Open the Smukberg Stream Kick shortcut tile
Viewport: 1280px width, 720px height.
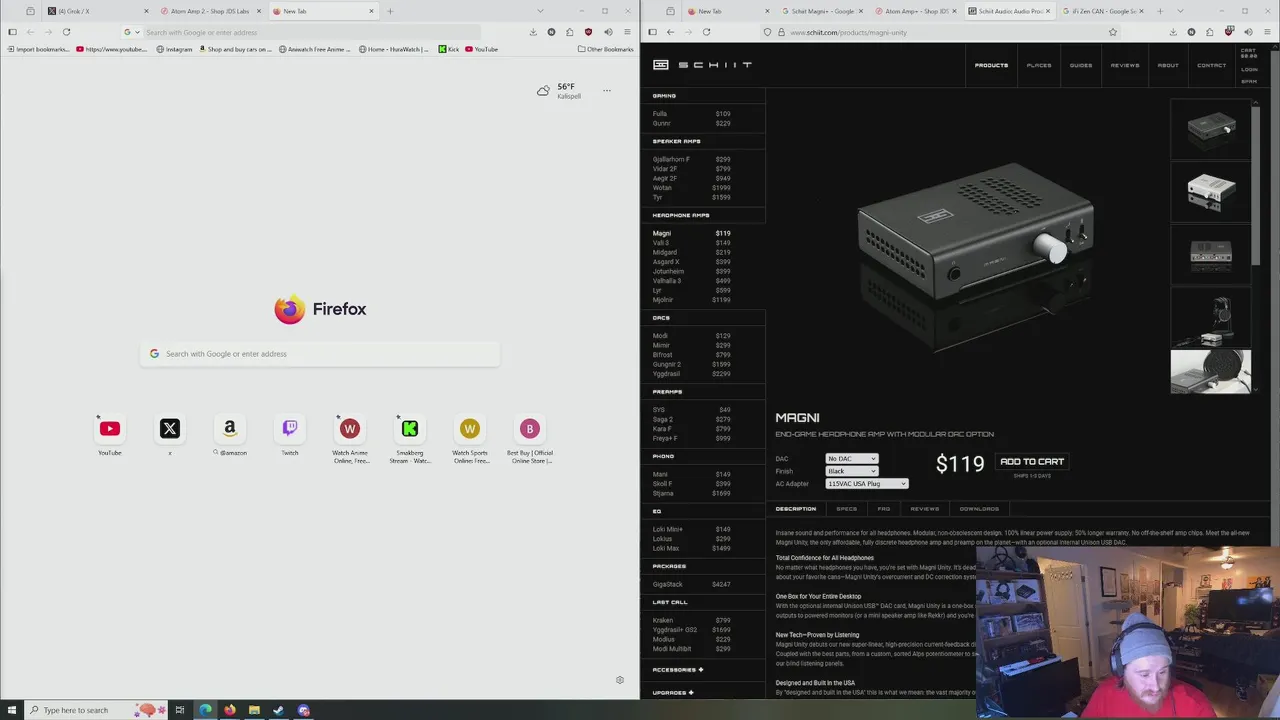click(410, 429)
